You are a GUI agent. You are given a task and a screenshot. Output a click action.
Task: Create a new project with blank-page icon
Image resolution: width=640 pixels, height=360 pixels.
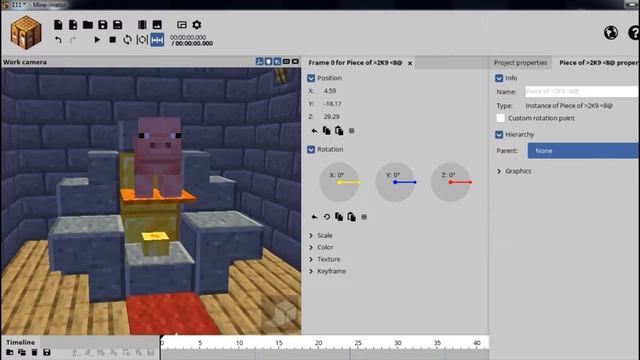[58, 24]
